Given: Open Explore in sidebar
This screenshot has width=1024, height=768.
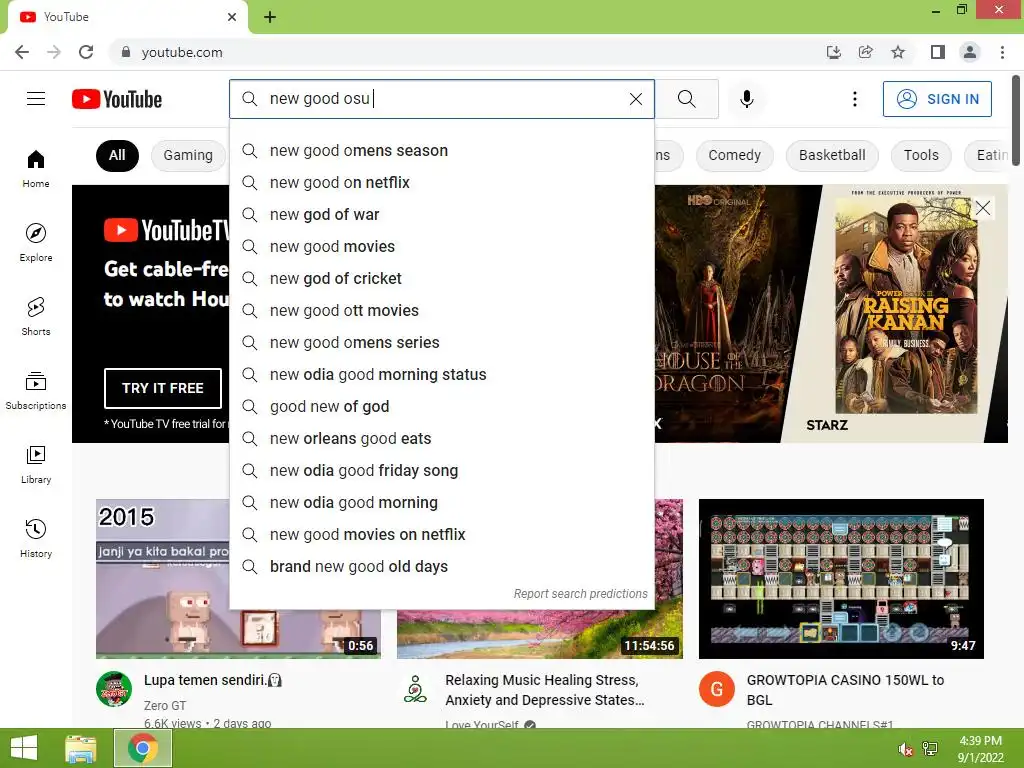Looking at the screenshot, I should click(x=36, y=242).
